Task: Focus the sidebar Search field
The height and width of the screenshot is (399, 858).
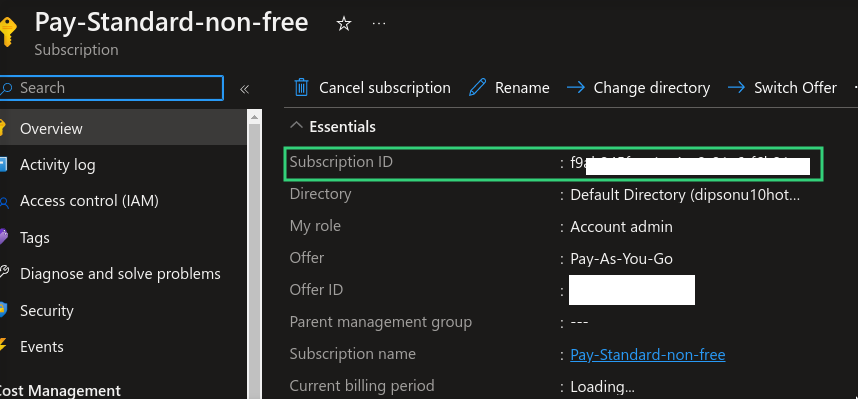Action: (x=112, y=88)
